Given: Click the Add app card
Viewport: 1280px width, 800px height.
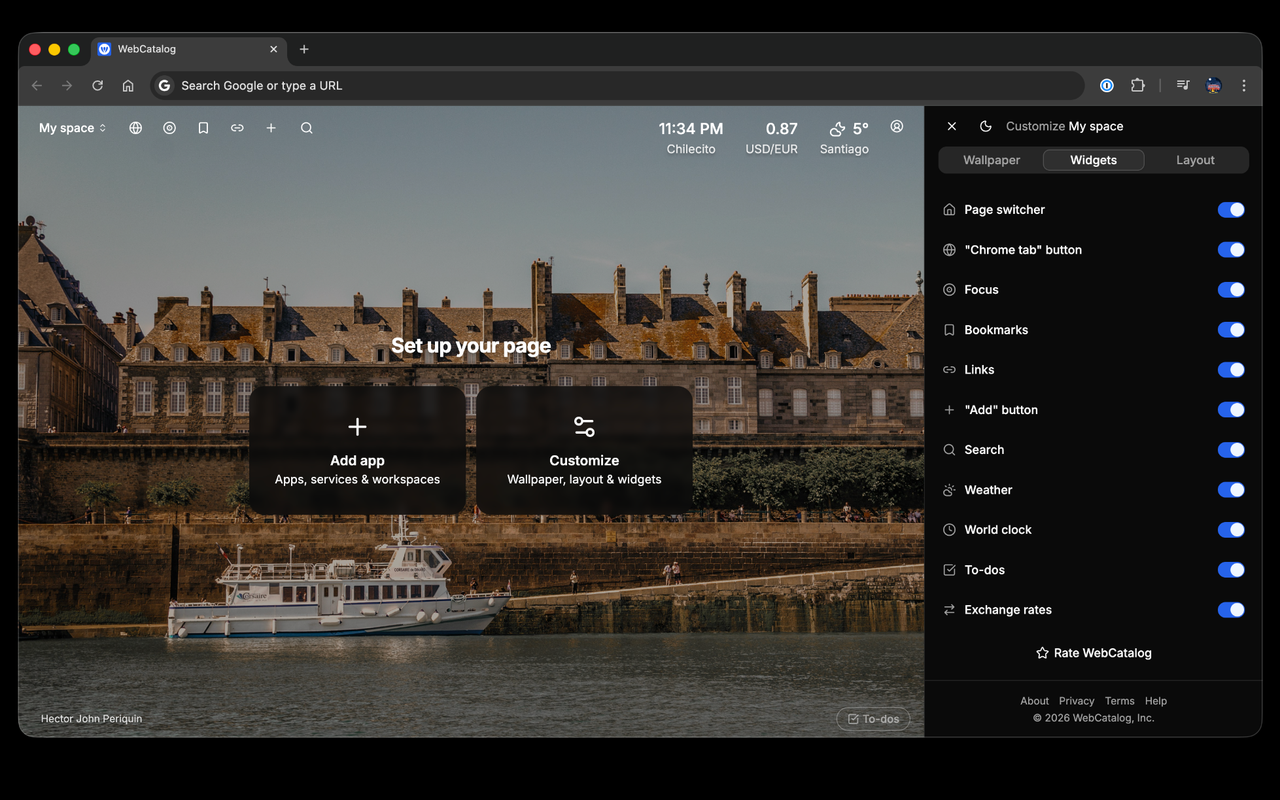Looking at the screenshot, I should (x=357, y=451).
